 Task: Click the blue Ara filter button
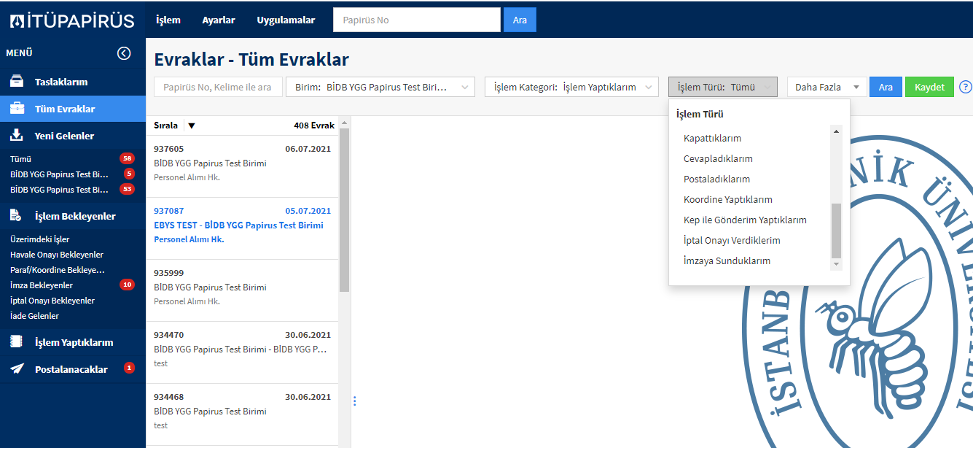(x=886, y=87)
